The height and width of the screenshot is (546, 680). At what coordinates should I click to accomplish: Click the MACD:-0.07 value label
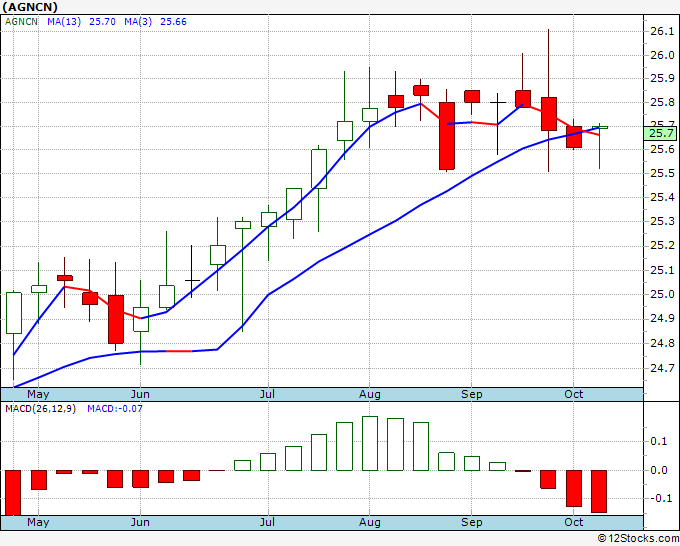coord(115,409)
